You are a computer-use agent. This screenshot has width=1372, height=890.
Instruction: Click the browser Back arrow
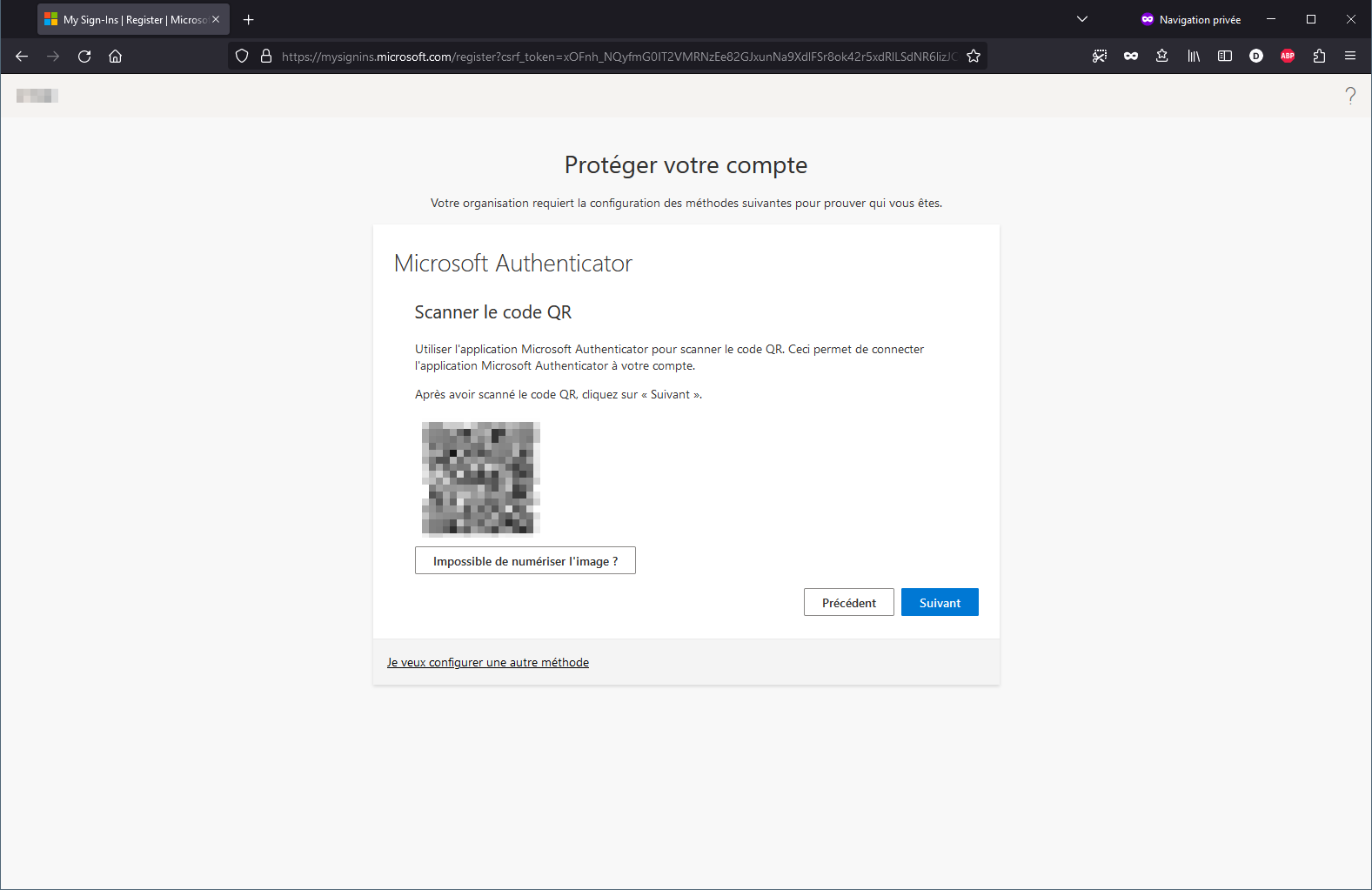[22, 57]
